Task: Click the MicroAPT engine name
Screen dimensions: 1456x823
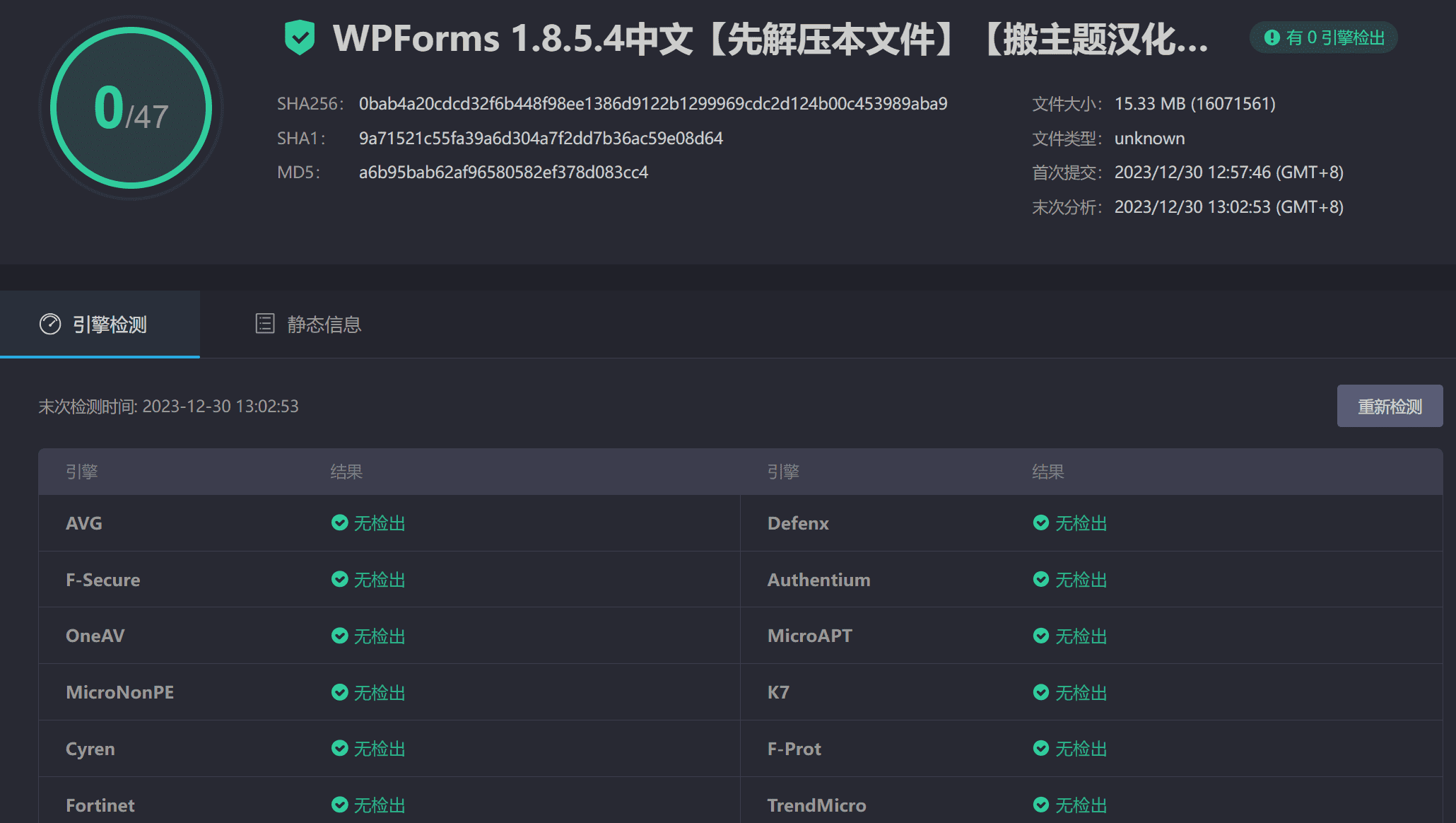Action: [x=810, y=636]
